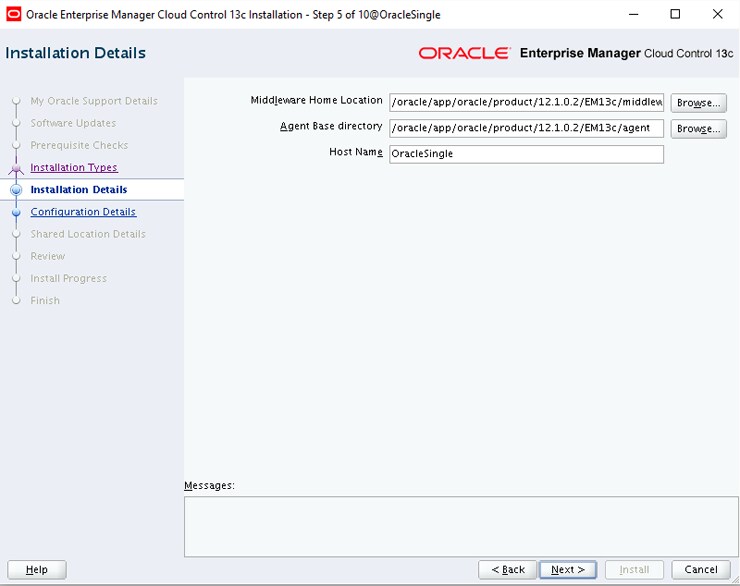
Task: Click the Agent Base directory label
Action: [x=331, y=126]
